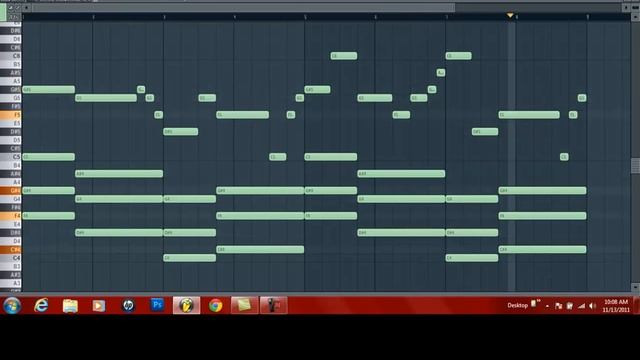Select the A#4 note in bar 6
Viewport: 640px width, 360px height.
click(401, 173)
